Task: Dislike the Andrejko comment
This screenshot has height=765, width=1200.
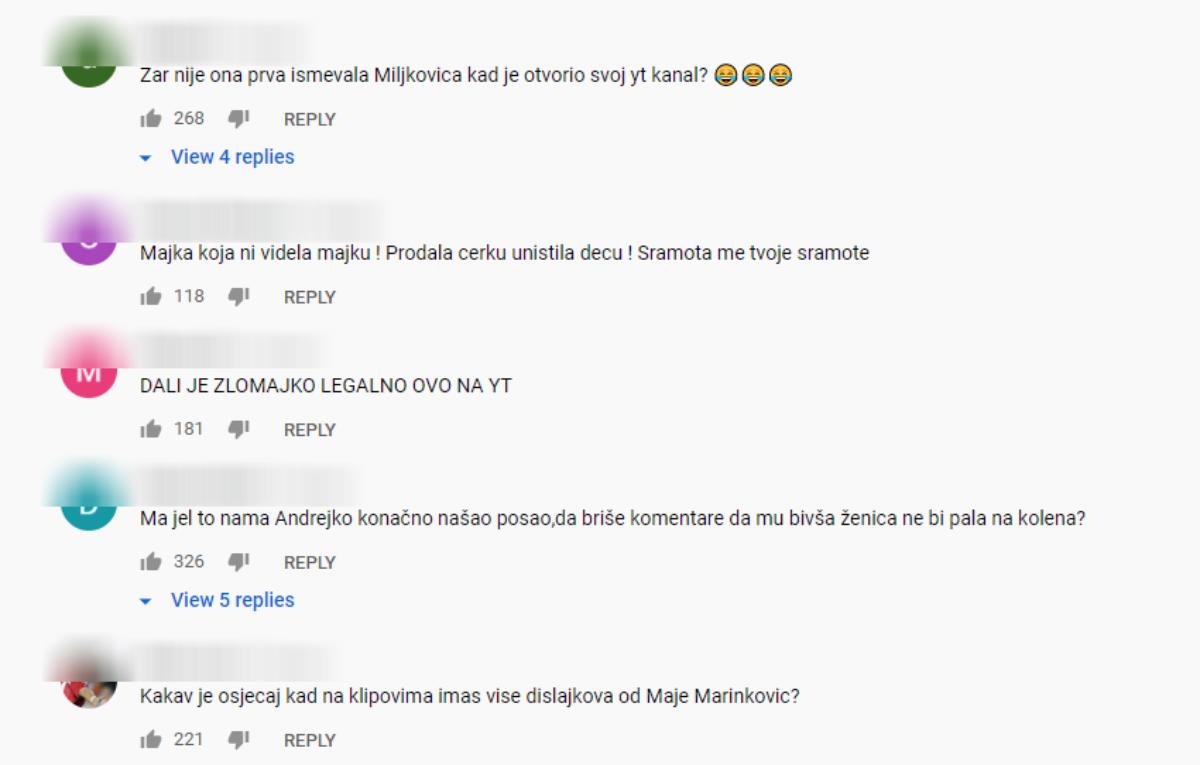Action: pos(238,562)
